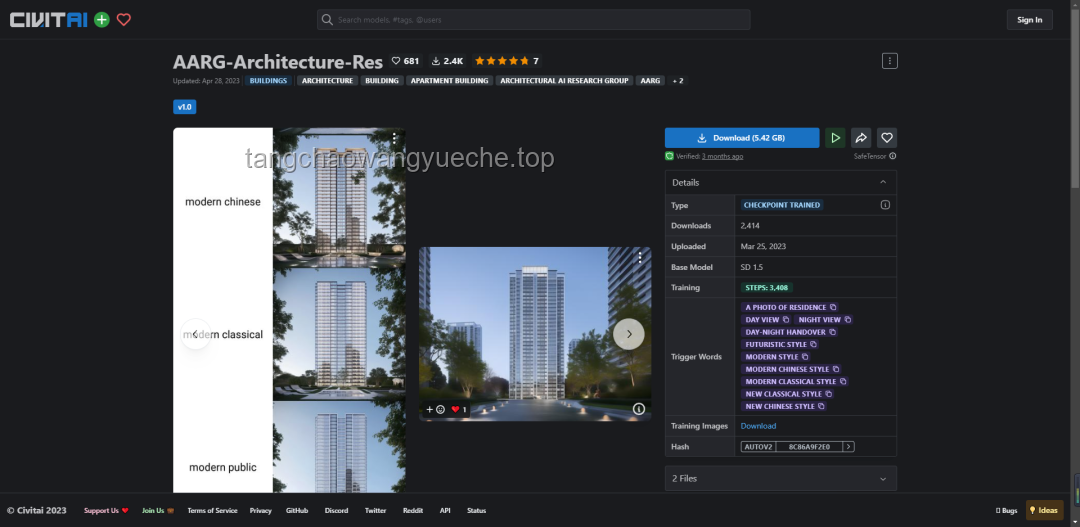
Task: Copy trigger word A PHOTO OF RESIDENCE
Action: [833, 307]
